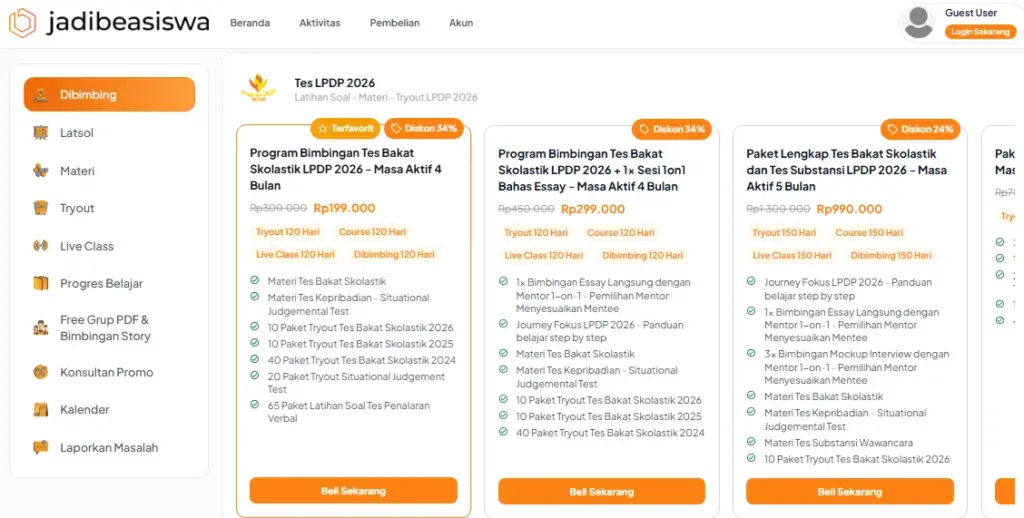The width and height of the screenshot is (1024, 518).
Task: Click the 20 Paket Tryout Situational Judgement Test item
Action: pyautogui.click(x=356, y=383)
